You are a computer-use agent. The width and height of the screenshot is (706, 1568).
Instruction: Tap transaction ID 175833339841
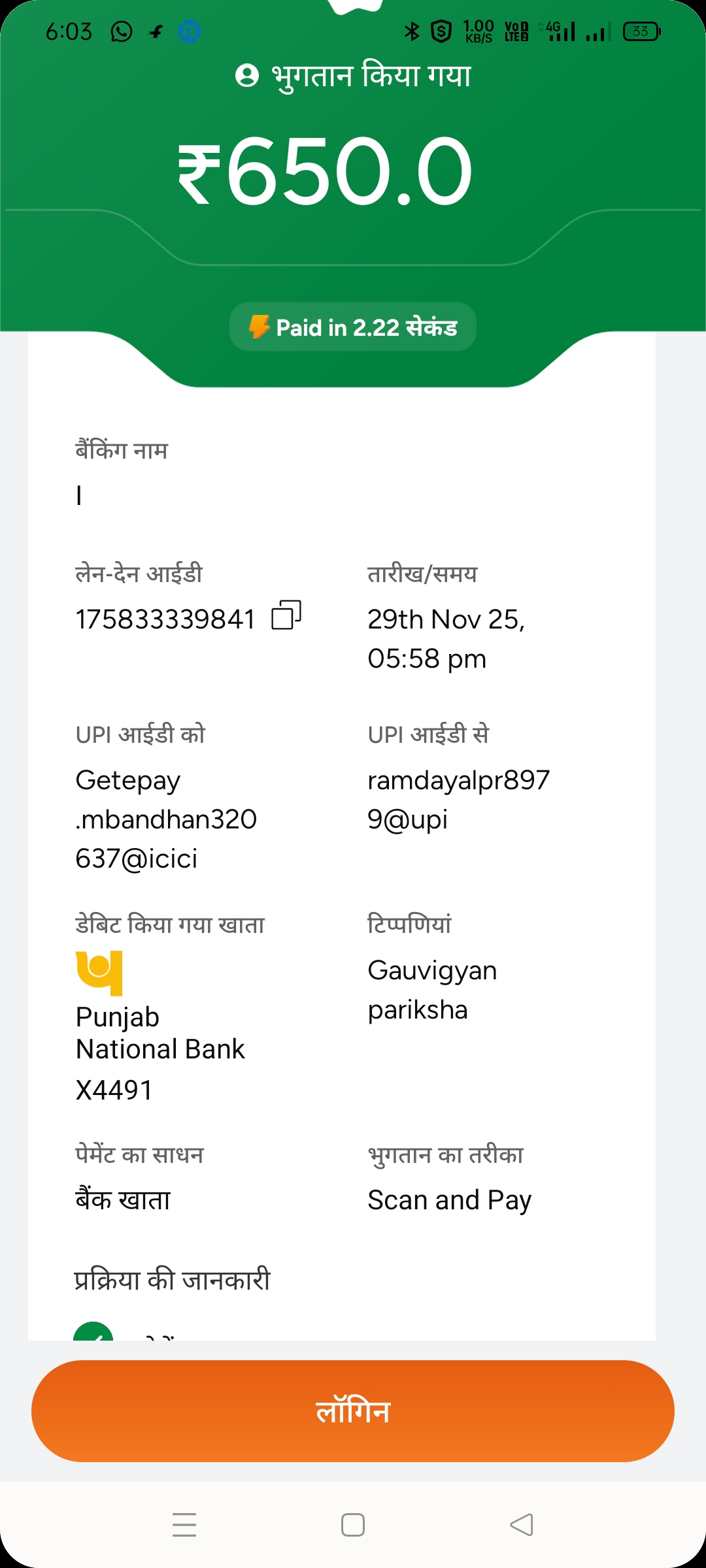pos(165,619)
